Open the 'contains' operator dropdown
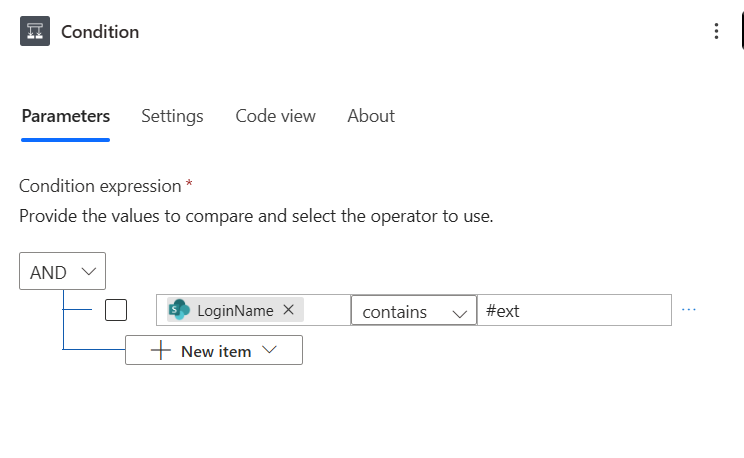744x458 pixels. point(414,311)
